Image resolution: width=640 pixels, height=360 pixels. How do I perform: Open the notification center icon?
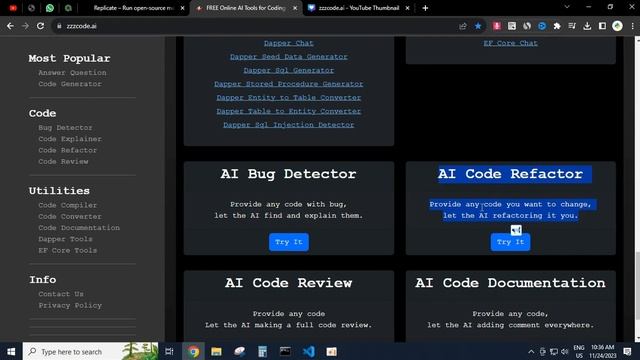pyautogui.click(x=627, y=351)
